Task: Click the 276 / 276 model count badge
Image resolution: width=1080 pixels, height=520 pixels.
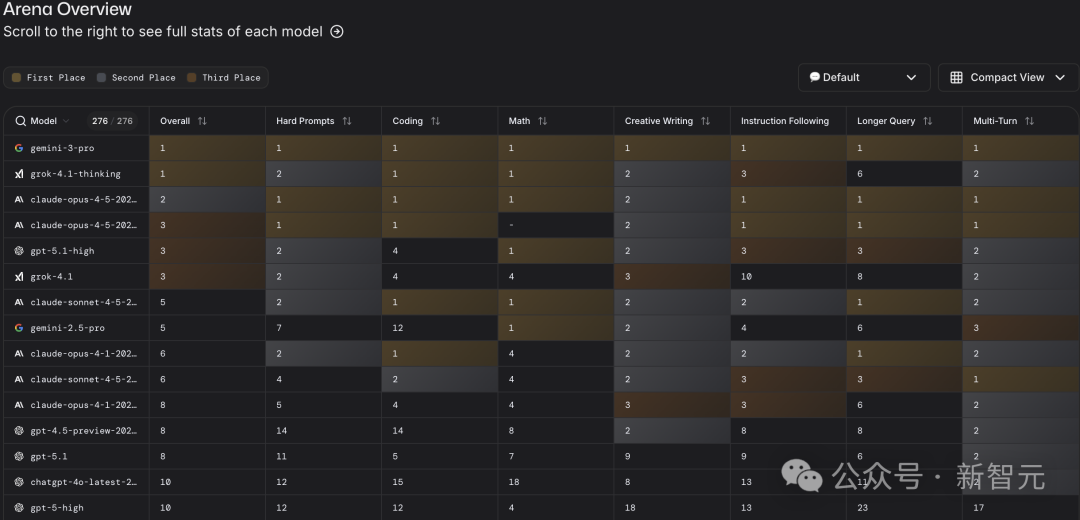Action: (112, 121)
